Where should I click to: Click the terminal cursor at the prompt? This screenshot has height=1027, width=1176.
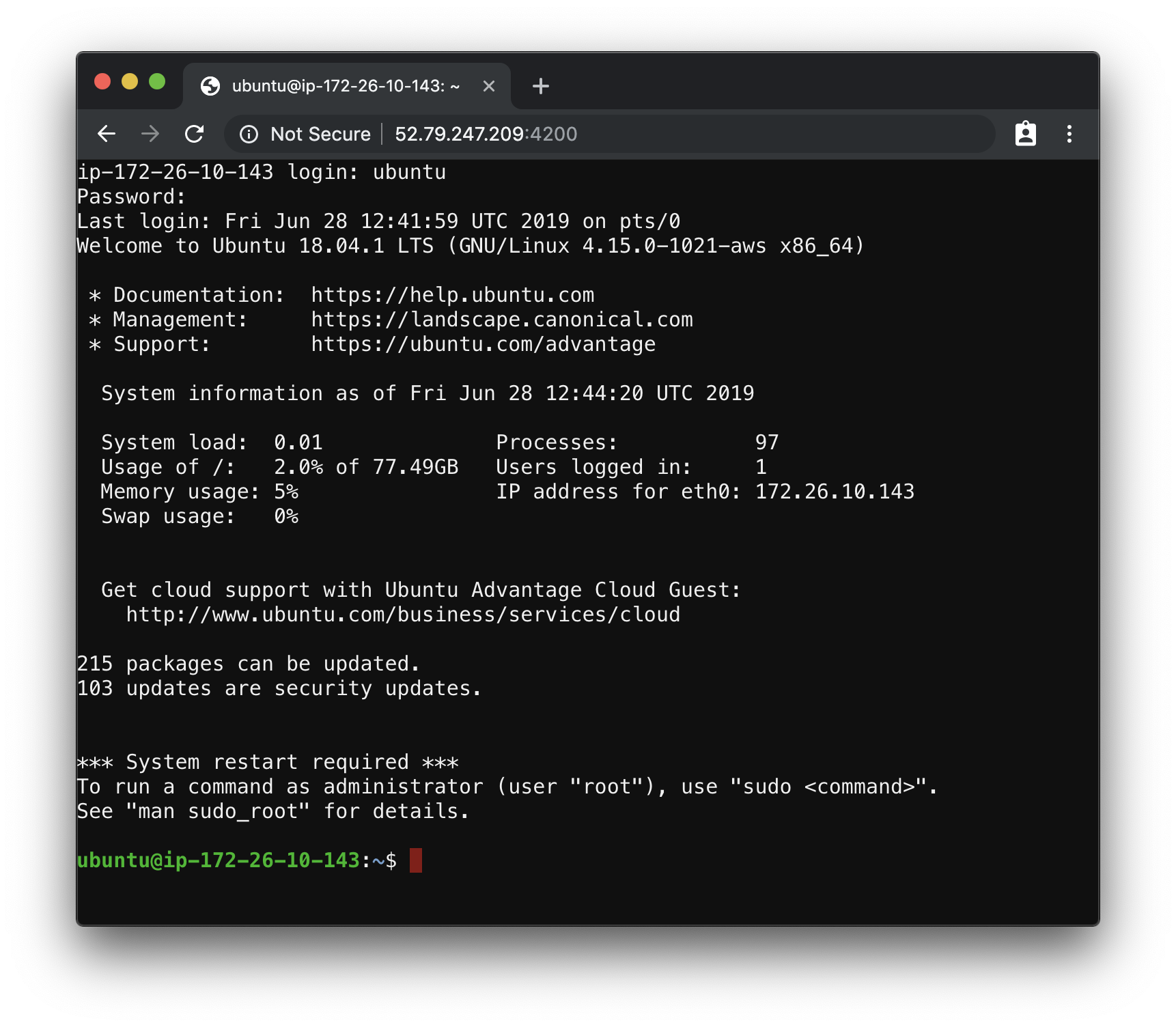coord(415,860)
